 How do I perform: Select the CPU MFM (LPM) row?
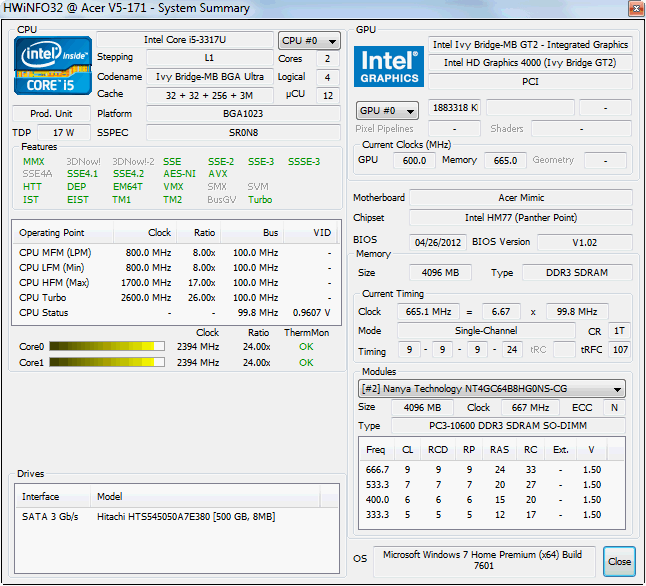coord(175,253)
